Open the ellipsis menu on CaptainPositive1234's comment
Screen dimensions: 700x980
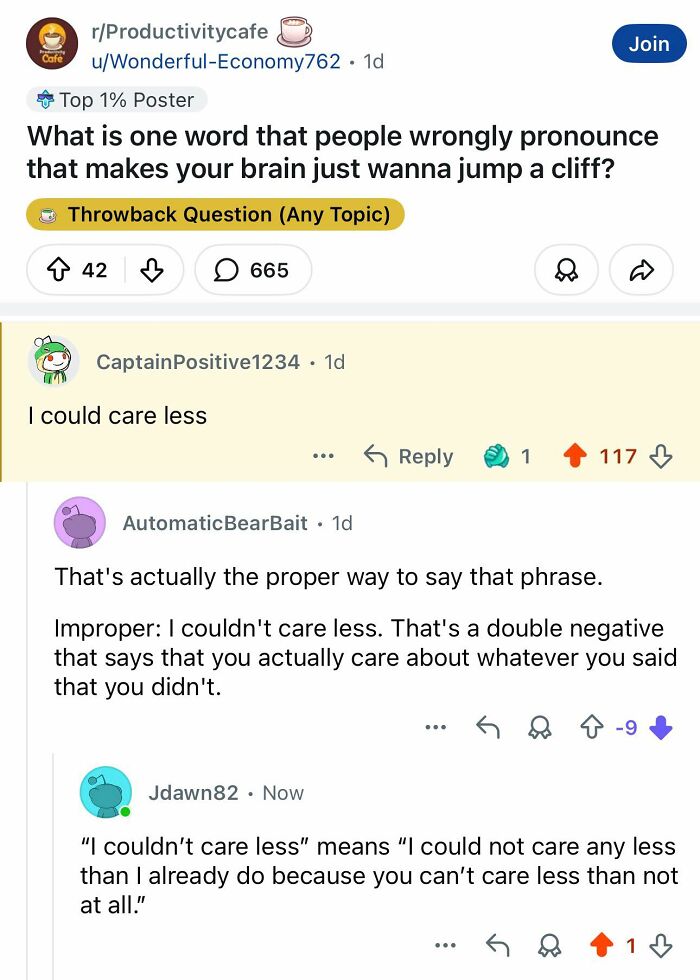323,456
